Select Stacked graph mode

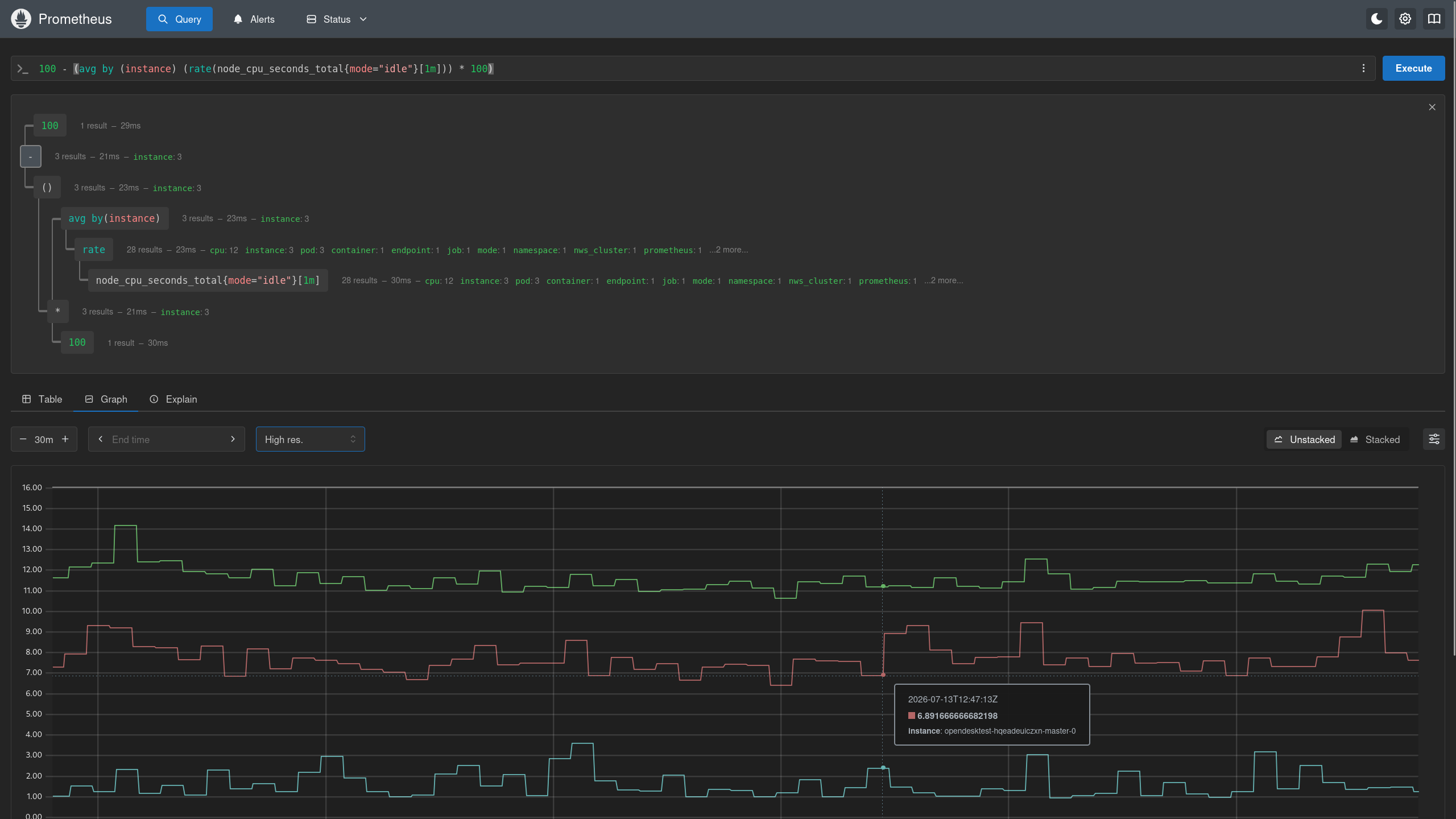tap(1375, 440)
